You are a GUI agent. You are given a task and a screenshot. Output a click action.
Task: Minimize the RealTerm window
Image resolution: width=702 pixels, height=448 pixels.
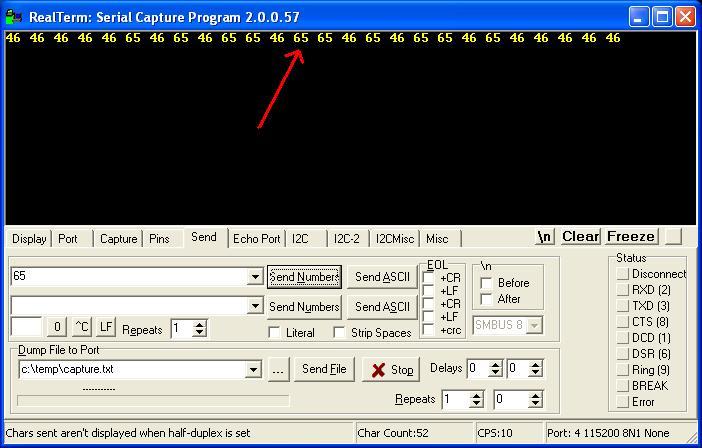pyautogui.click(x=638, y=17)
